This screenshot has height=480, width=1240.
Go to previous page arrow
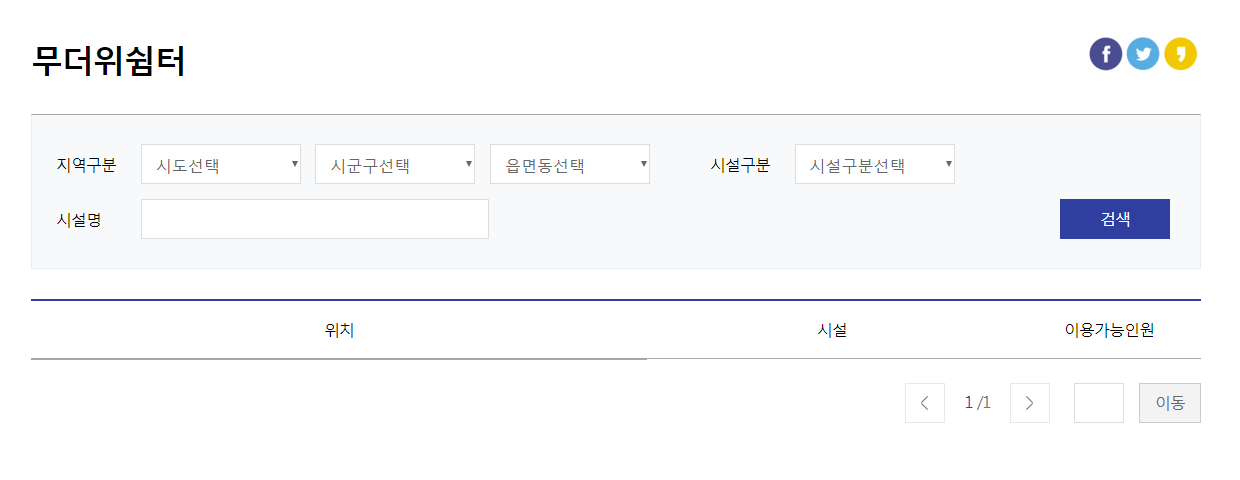[925, 403]
